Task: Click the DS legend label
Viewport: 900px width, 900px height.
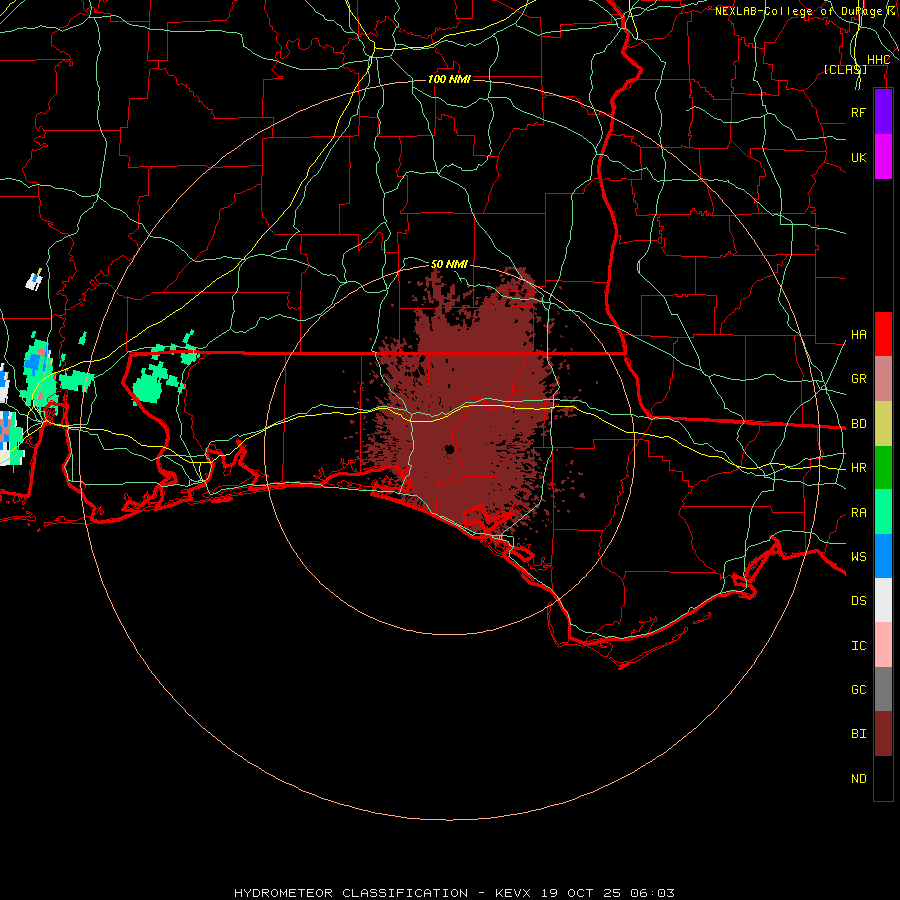Action: [x=858, y=601]
